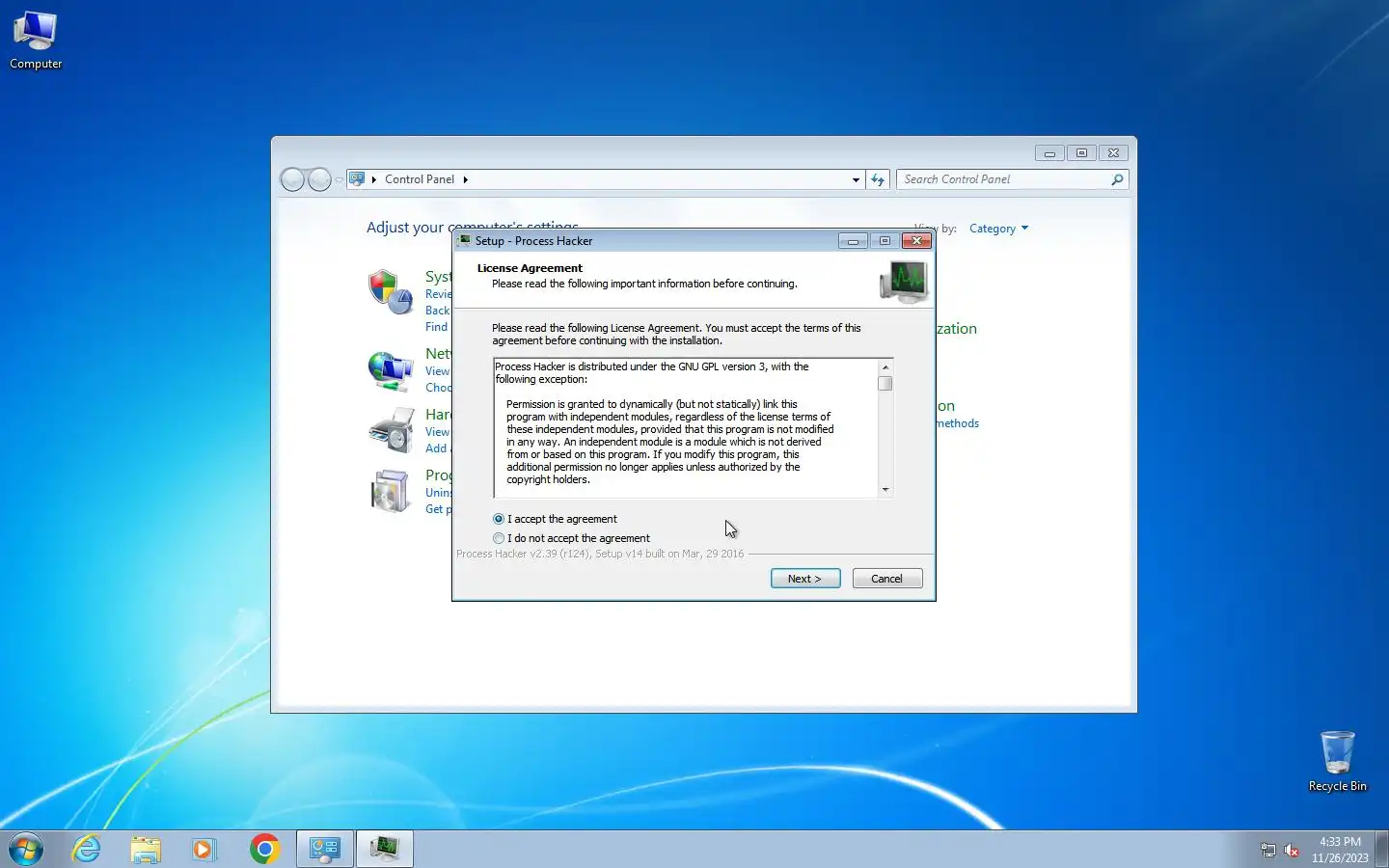Screen dimensions: 1389x868
Task: Open Google Chrome from taskbar
Action: tap(263, 849)
